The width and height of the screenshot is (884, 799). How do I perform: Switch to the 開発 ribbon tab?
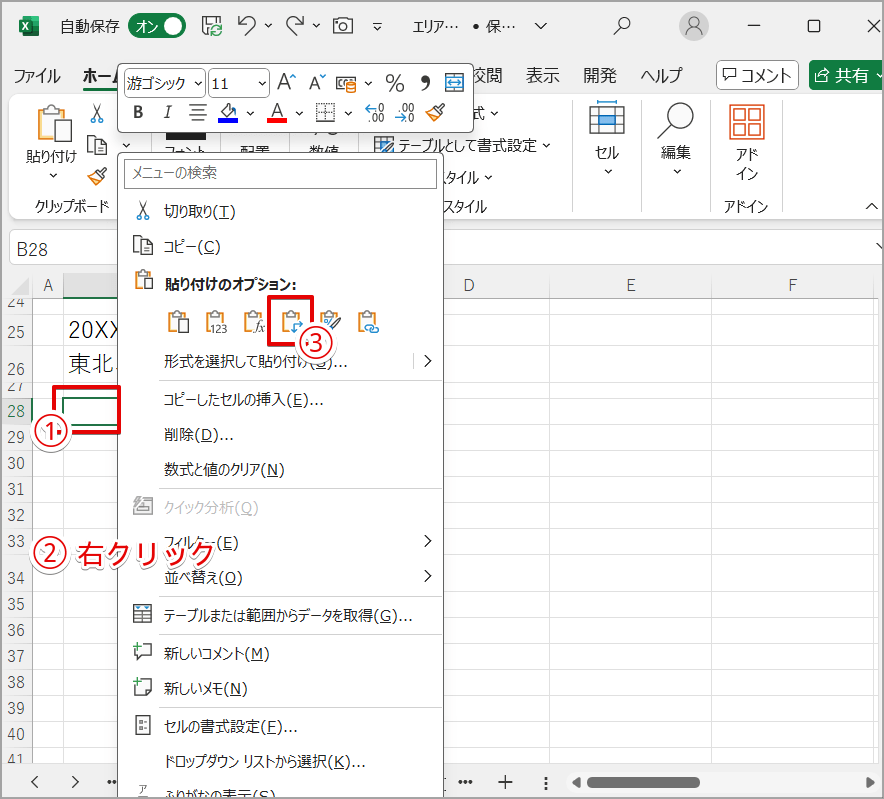click(x=600, y=75)
